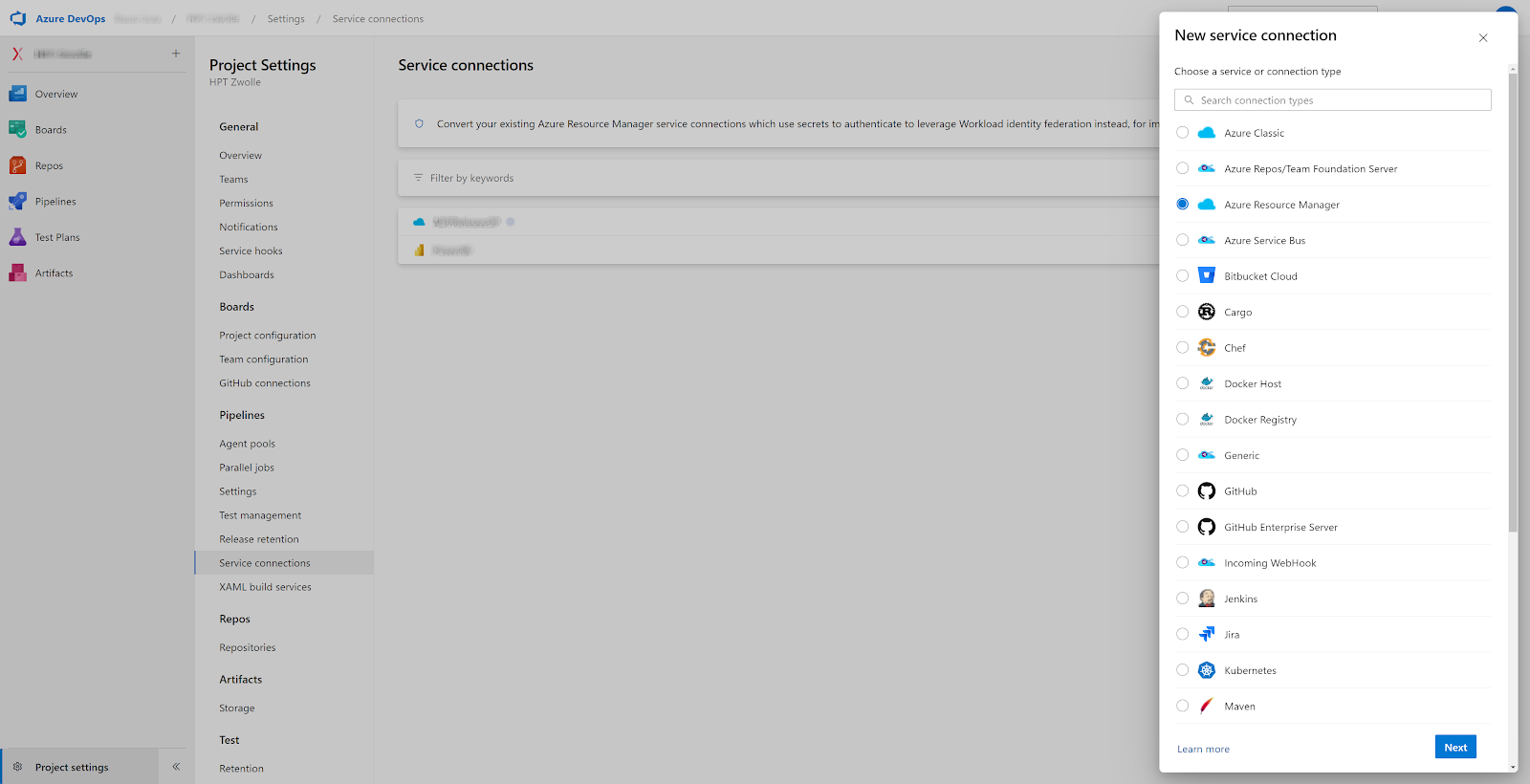Open the Artifacts hub icon
Image resolution: width=1530 pixels, height=784 pixels.
(x=17, y=272)
